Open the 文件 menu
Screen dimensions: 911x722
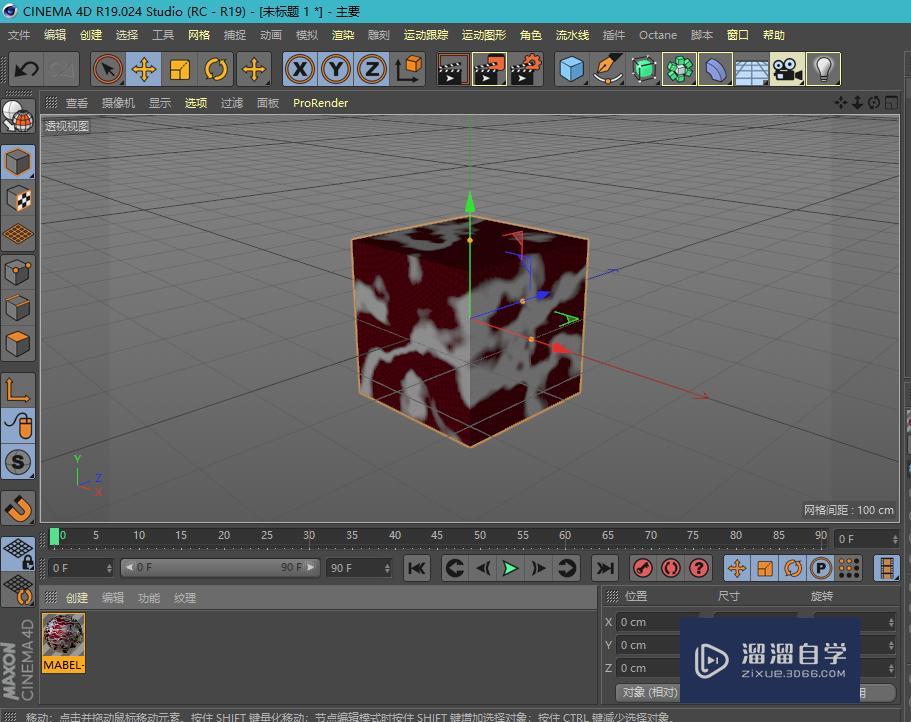pyautogui.click(x=19, y=35)
